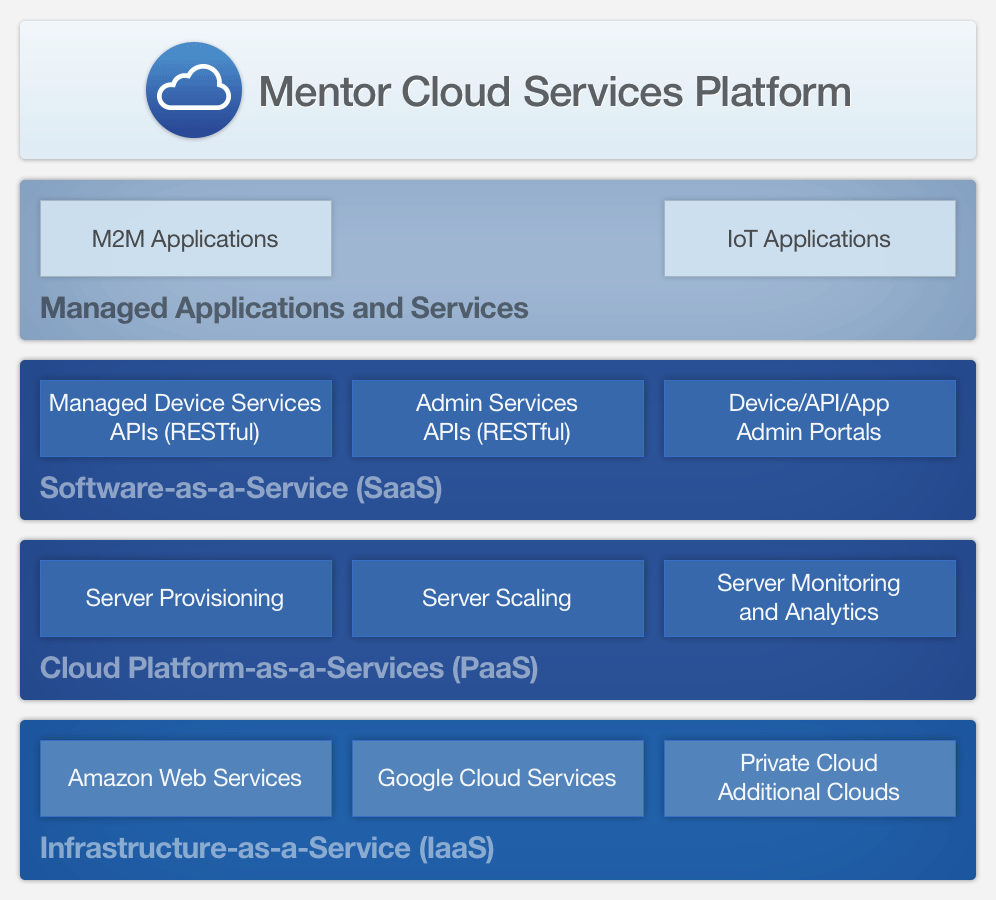Choose the Amazon Web Services box
Screen dimensions: 996x900
[x=185, y=778]
